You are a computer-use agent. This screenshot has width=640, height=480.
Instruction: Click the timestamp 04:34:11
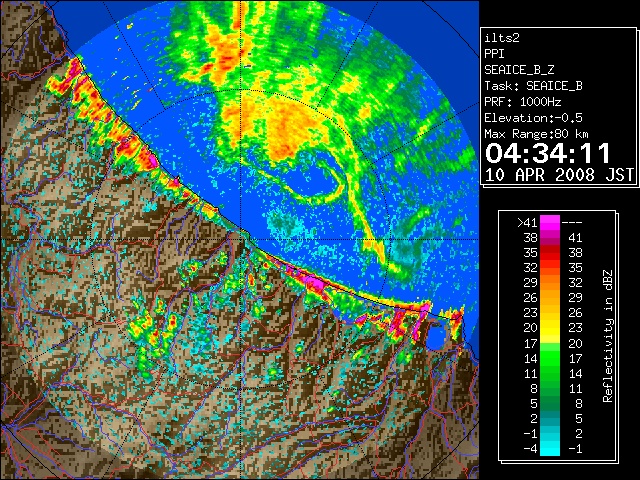[x=548, y=153]
